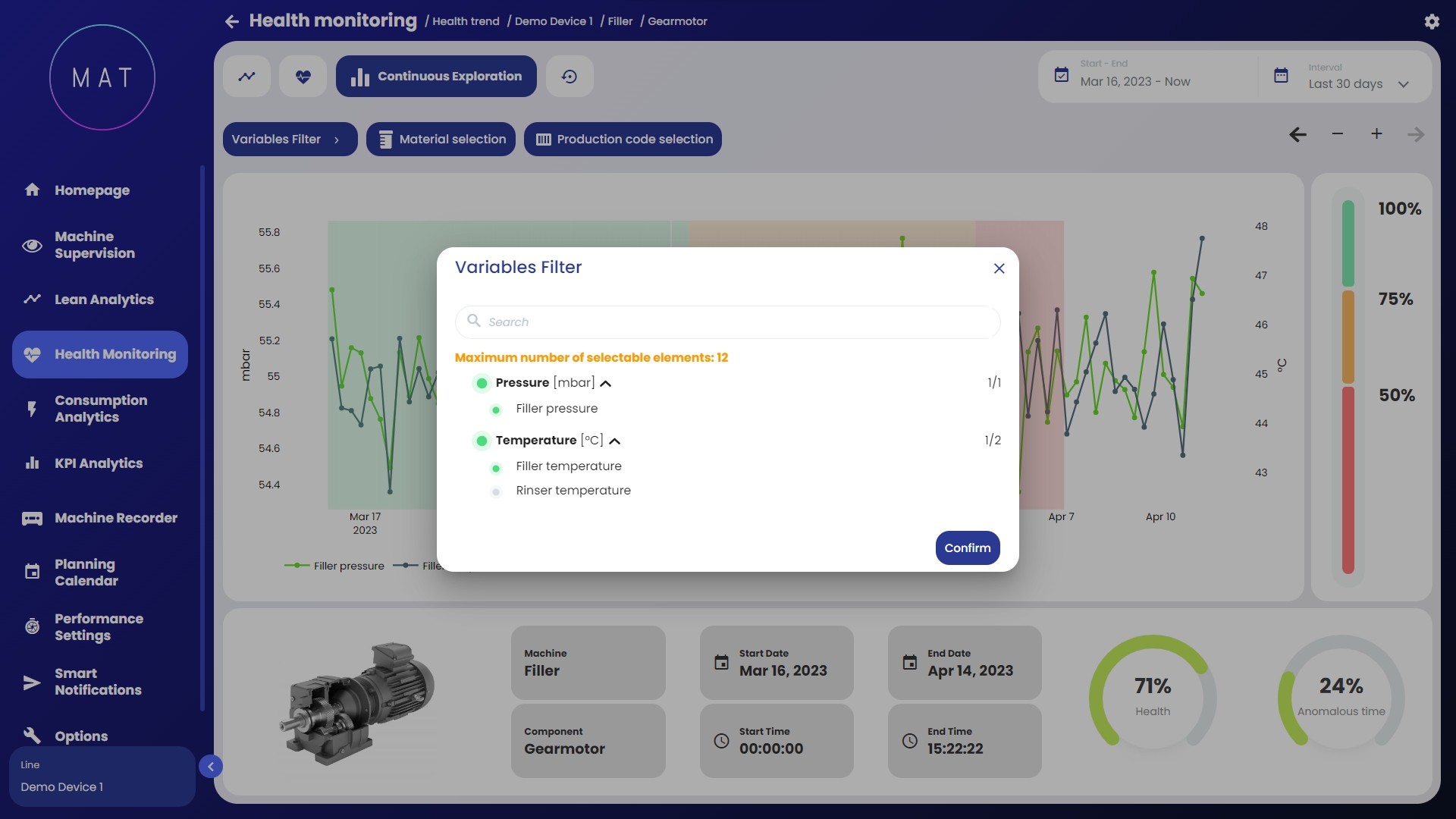Screen dimensions: 1456x819
Task: Open the trend line chart view
Action: (246, 77)
